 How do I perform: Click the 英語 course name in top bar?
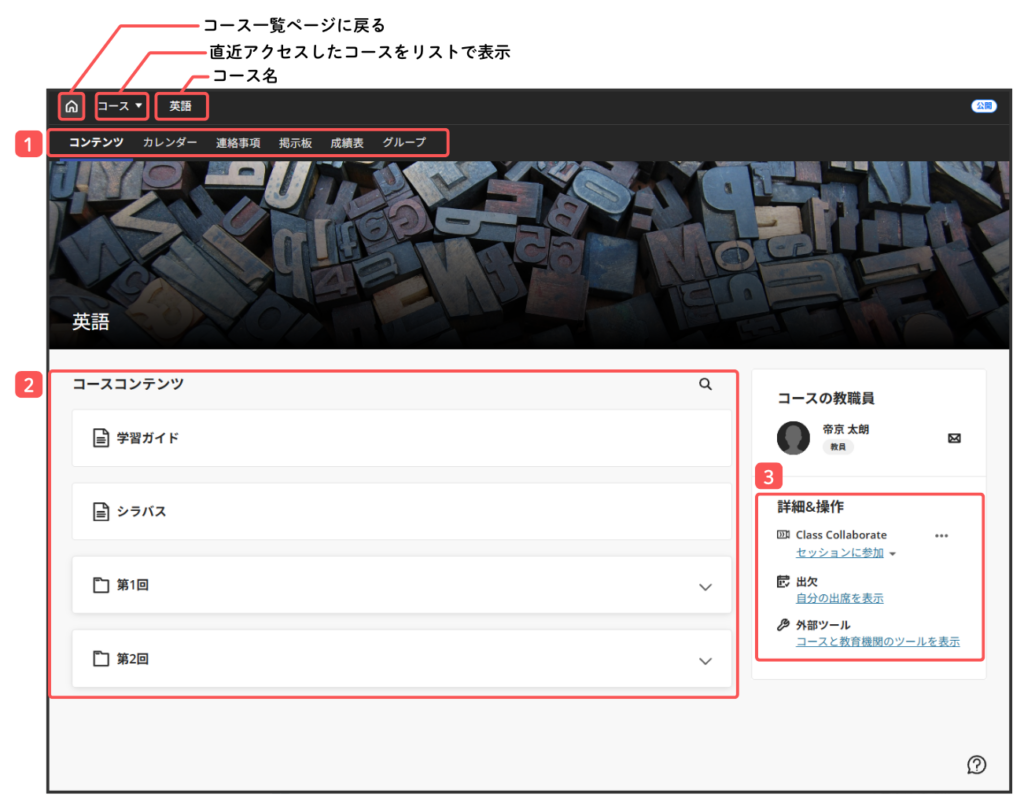click(x=181, y=106)
